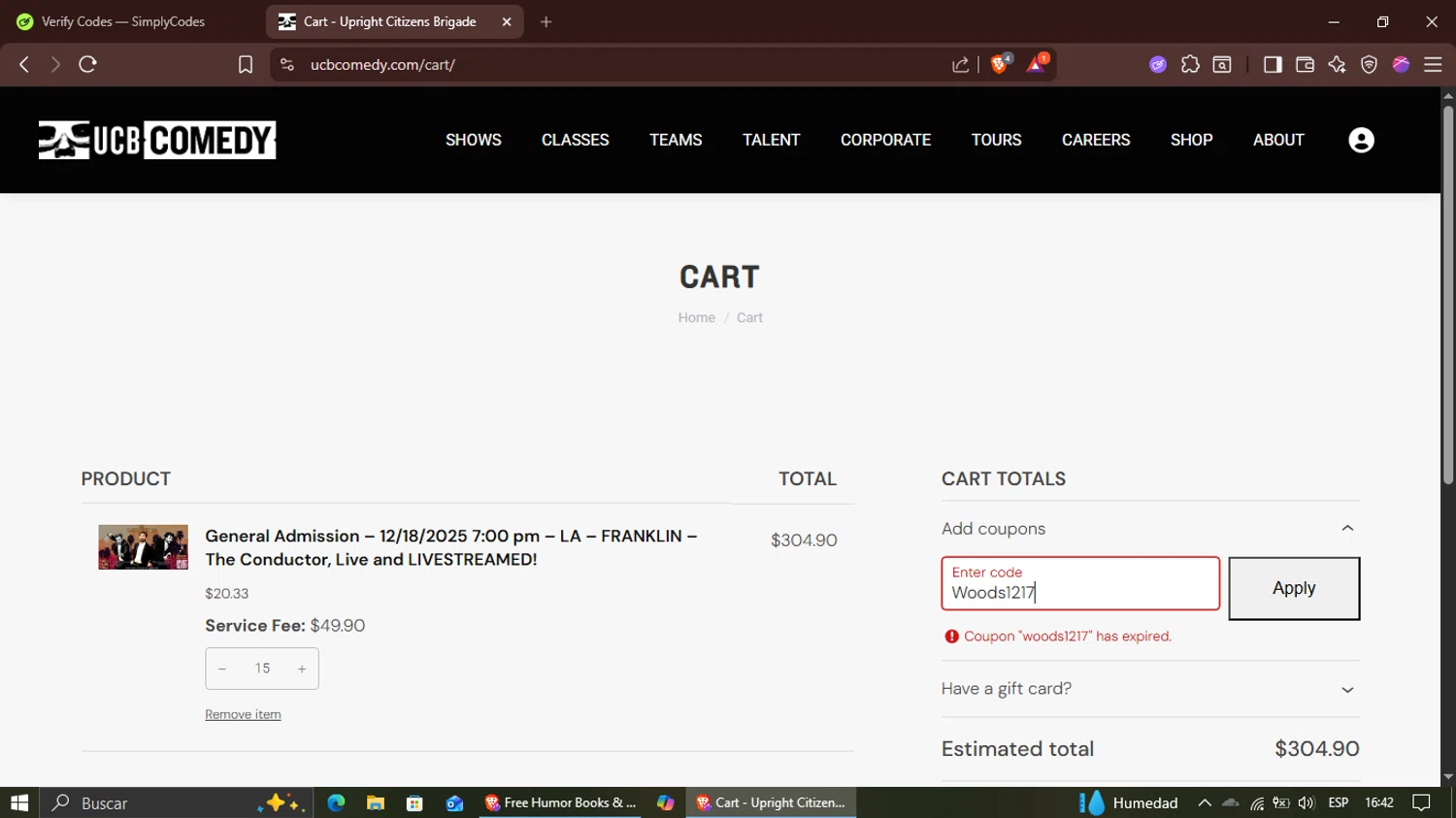Open Brave Wallet icon
Viewport: 1456px width, 818px height.
click(x=1305, y=64)
